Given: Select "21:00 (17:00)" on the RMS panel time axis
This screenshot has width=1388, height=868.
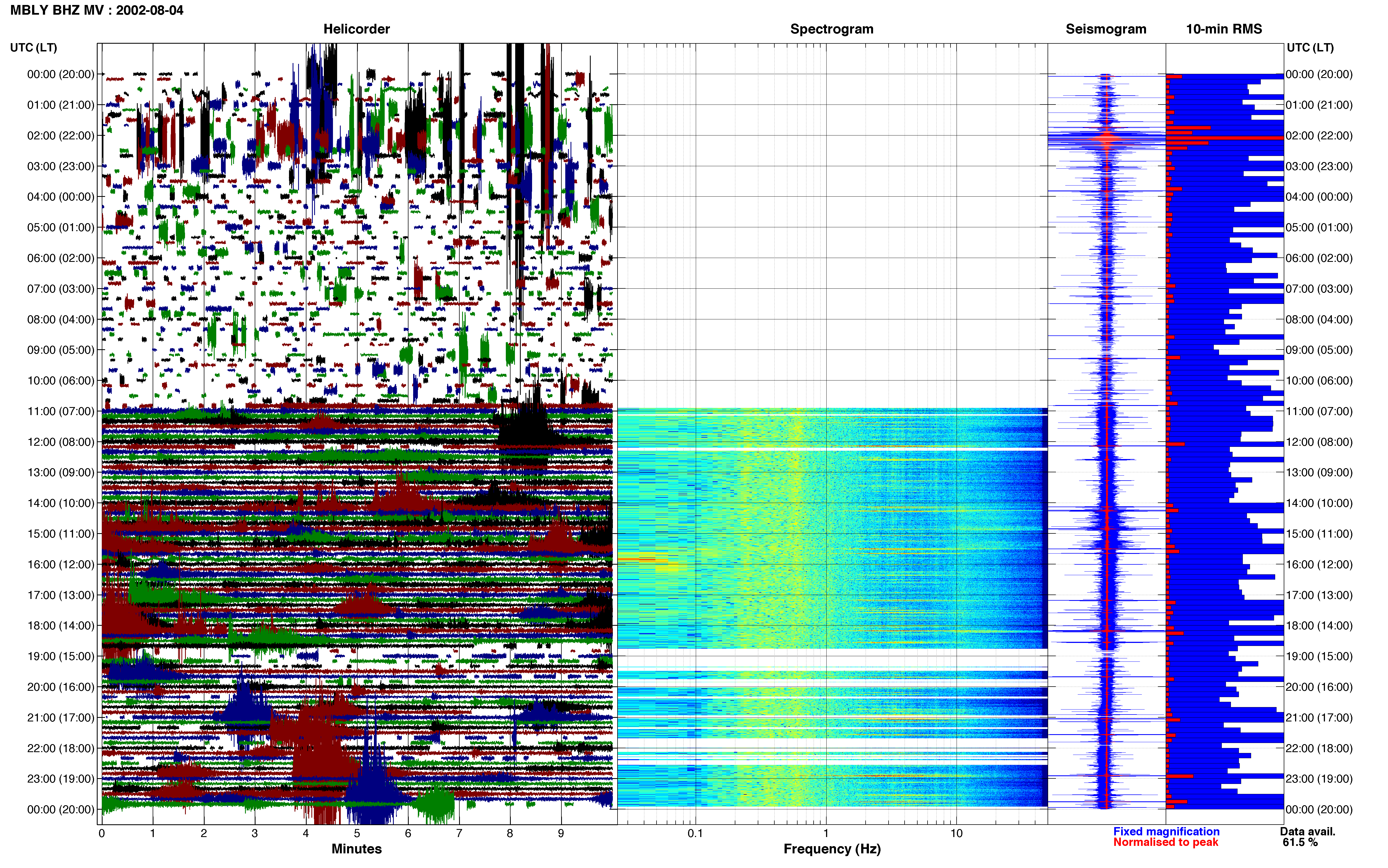Looking at the screenshot, I should coord(1319,718).
